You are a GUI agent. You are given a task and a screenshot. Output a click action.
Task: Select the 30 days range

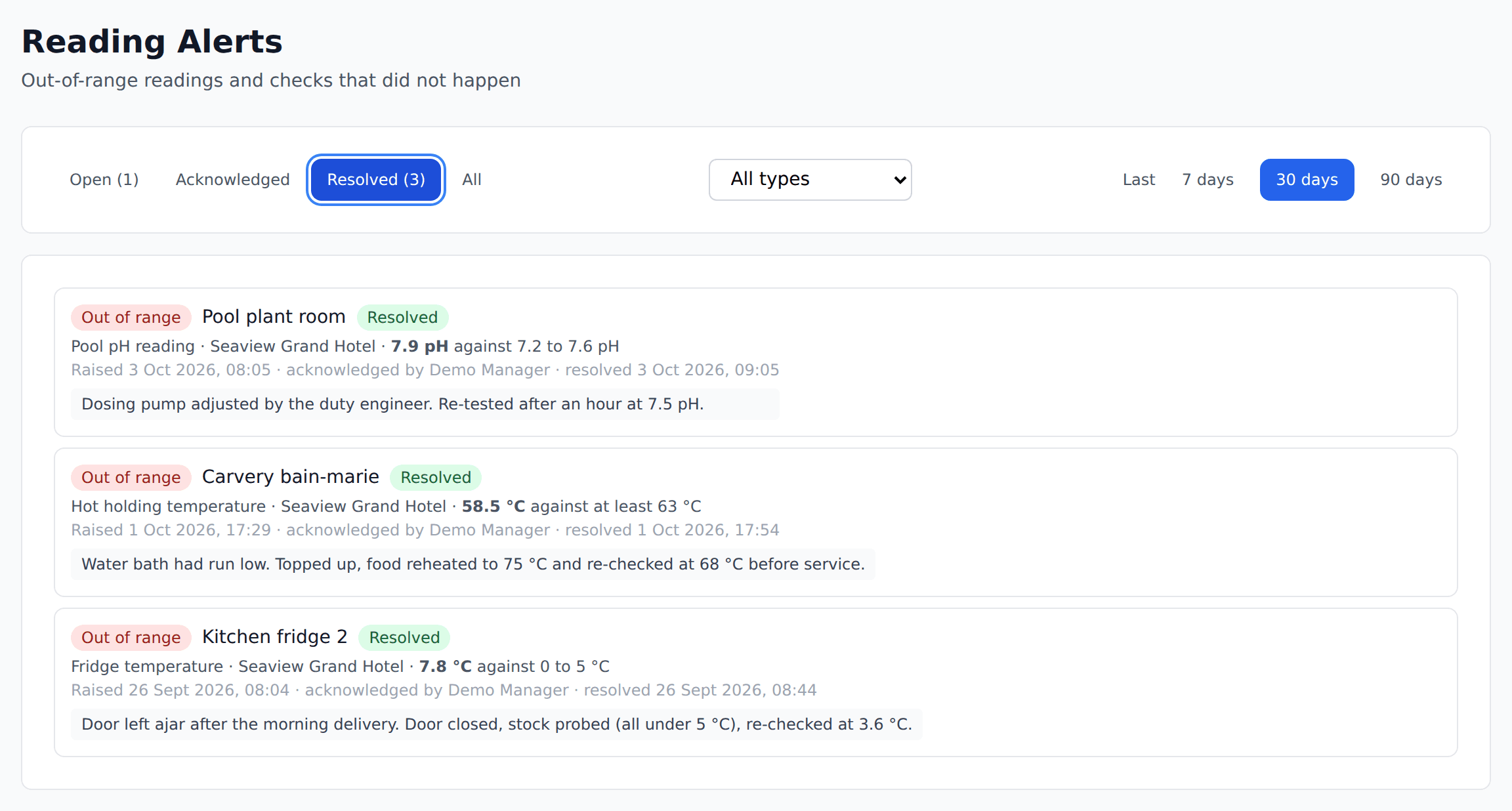point(1307,180)
